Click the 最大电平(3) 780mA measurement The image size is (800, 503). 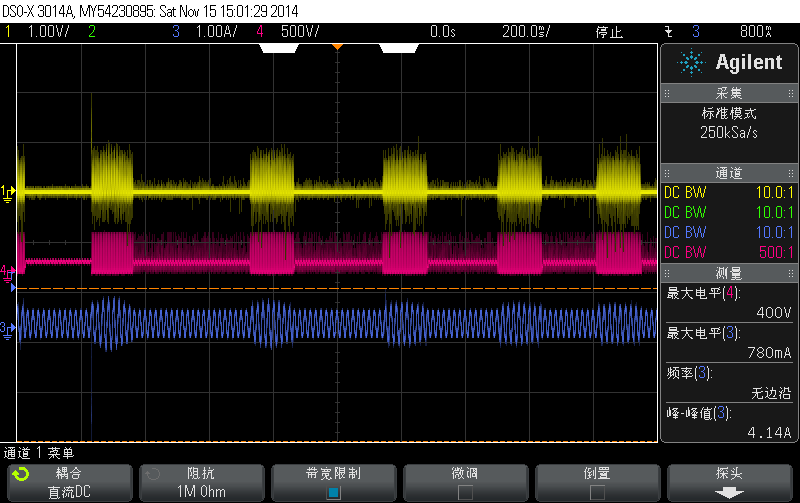[729, 343]
